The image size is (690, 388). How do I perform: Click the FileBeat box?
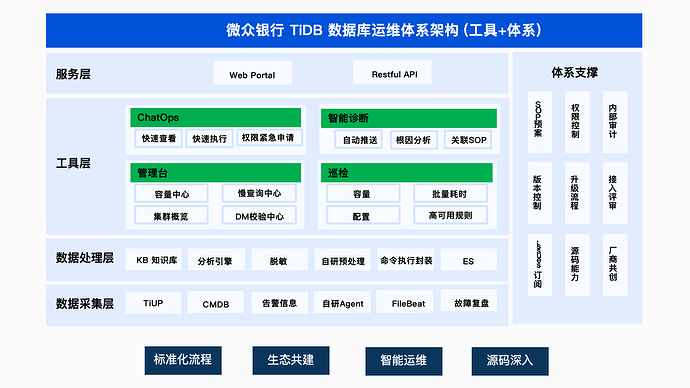click(405, 301)
